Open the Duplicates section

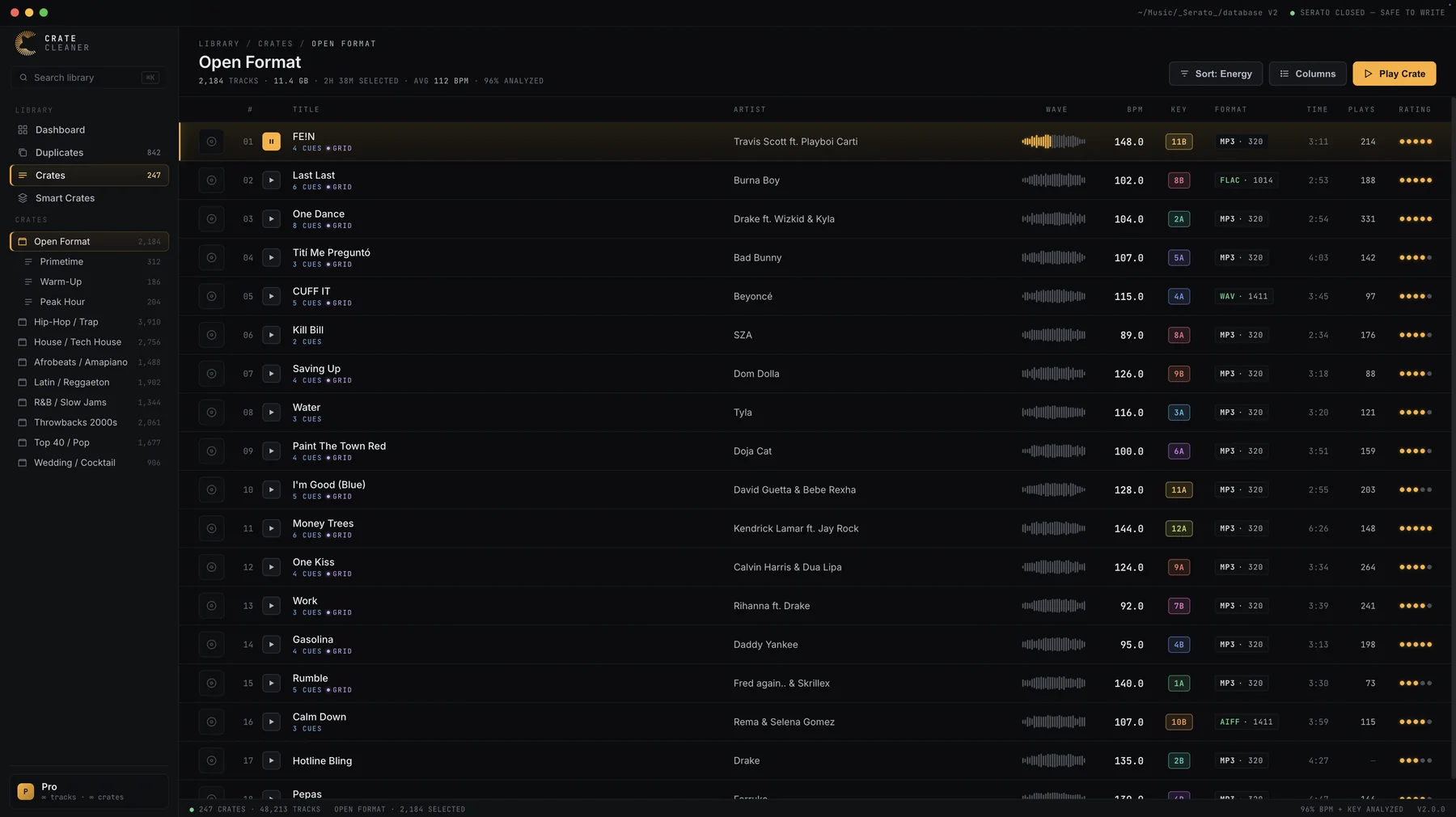(x=89, y=152)
